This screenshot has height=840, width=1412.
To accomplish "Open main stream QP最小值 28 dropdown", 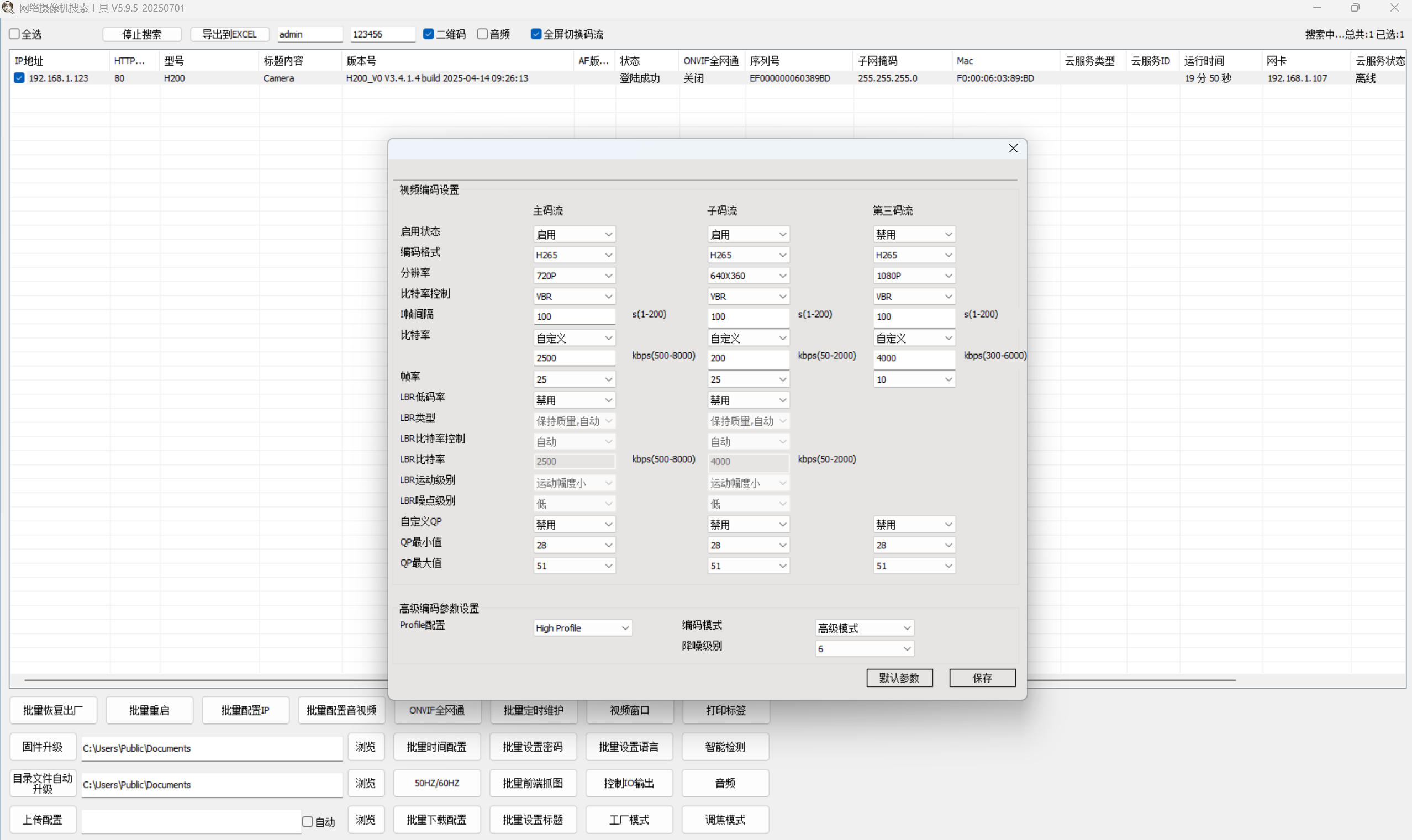I will (574, 545).
